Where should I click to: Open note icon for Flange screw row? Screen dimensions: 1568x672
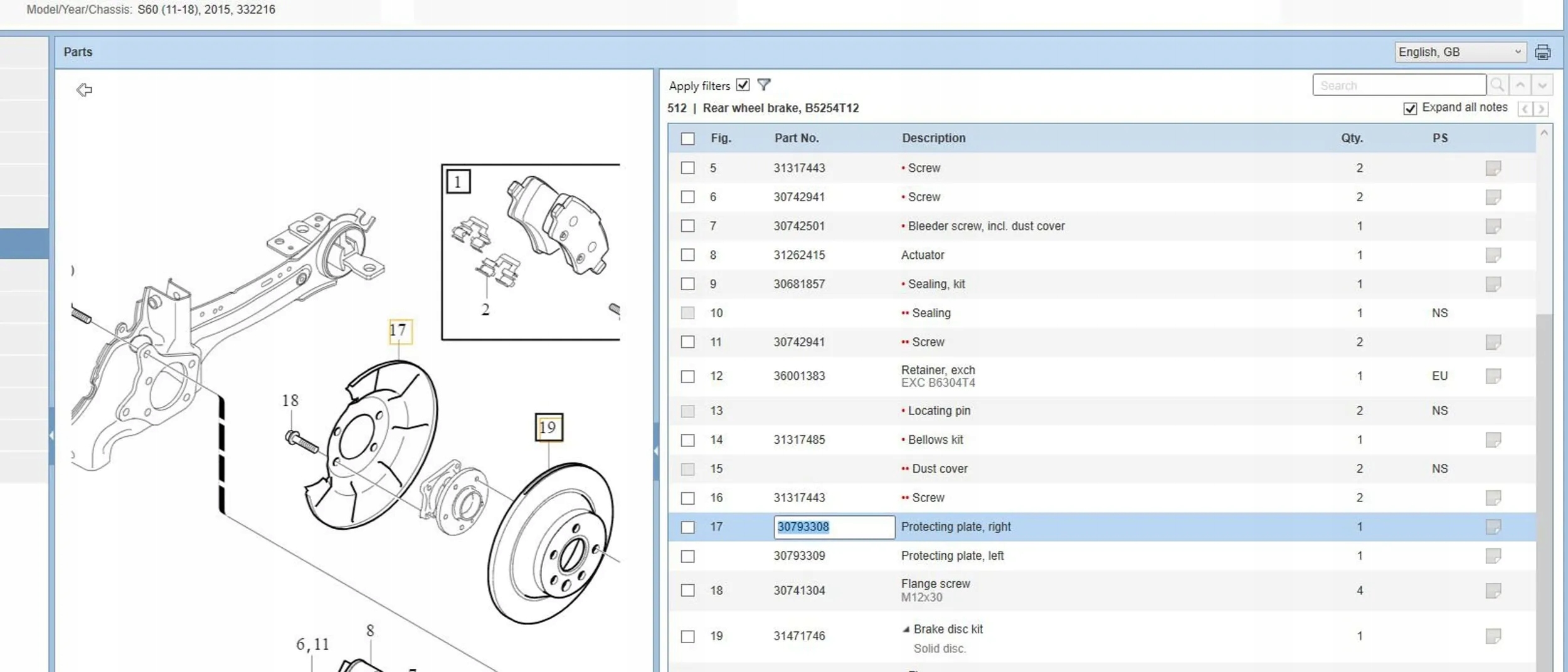(x=1493, y=591)
